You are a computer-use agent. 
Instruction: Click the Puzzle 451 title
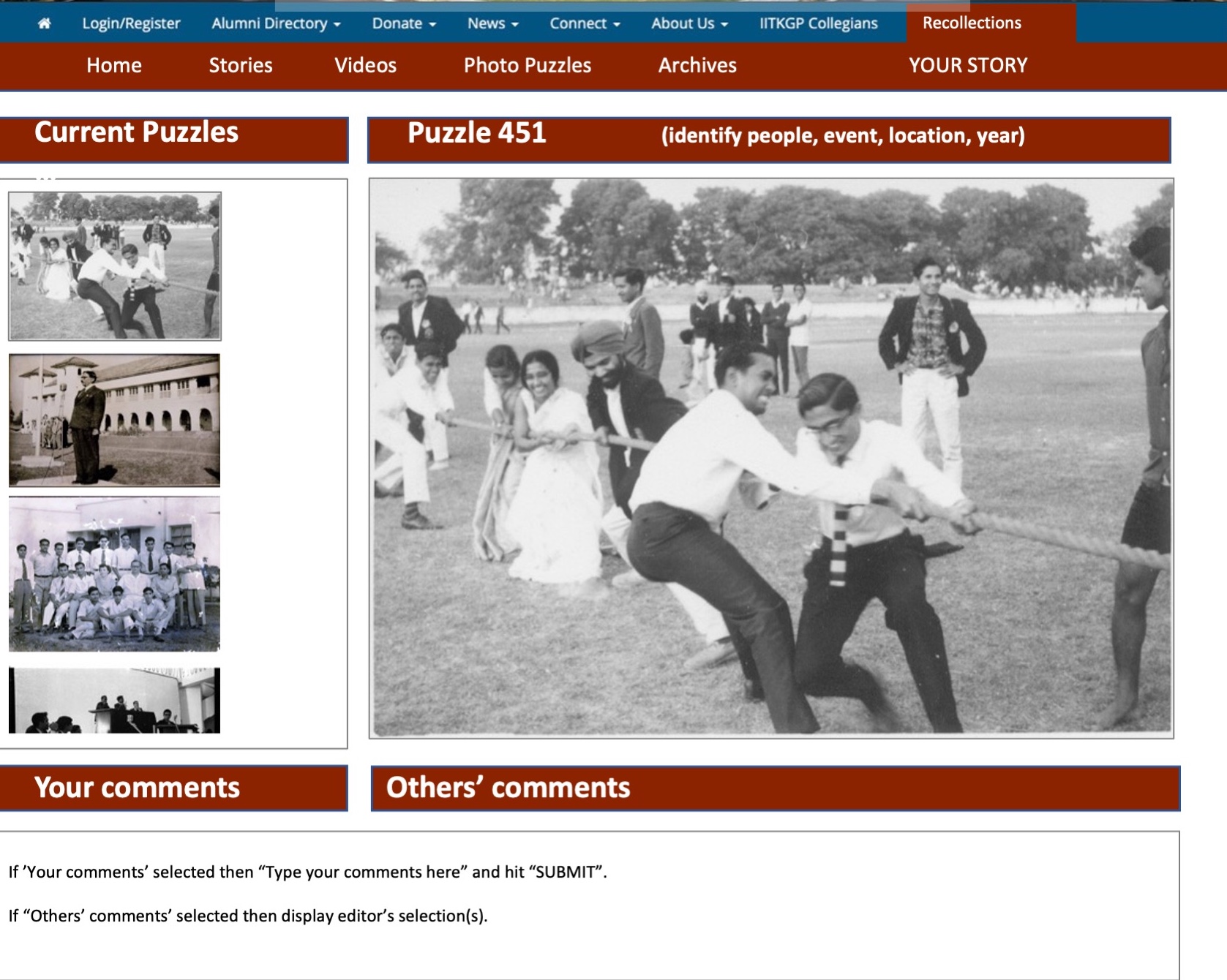(477, 133)
